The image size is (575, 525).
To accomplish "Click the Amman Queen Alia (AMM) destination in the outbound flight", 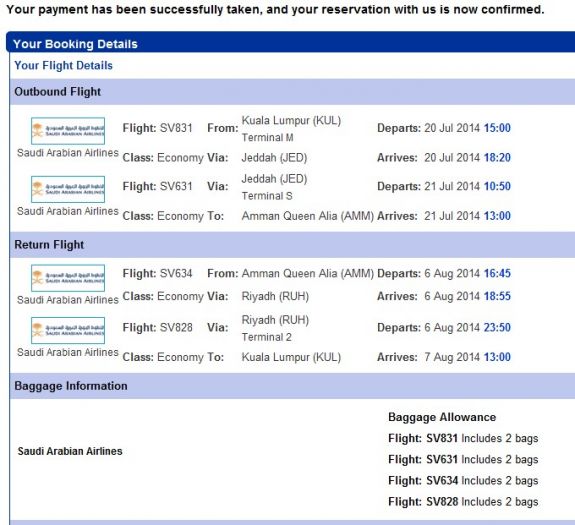I will (x=308, y=216).
